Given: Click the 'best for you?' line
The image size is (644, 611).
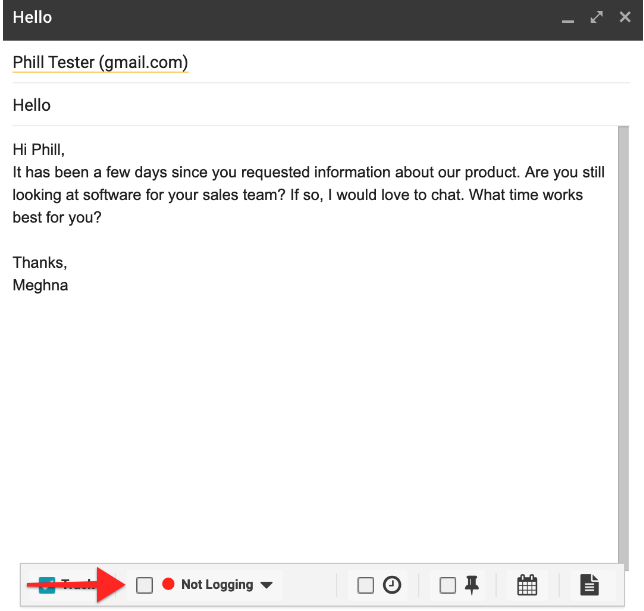Looking at the screenshot, I should pos(57,217).
